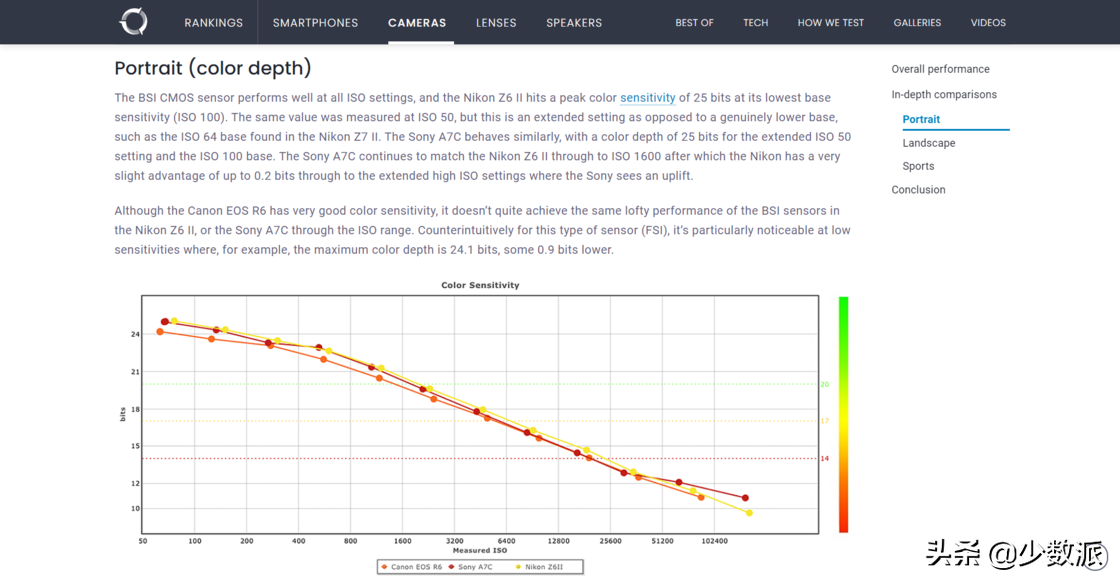Toggle Sony A7C legend entry
This screenshot has height=585, width=1120.
pyautogui.click(x=471, y=567)
